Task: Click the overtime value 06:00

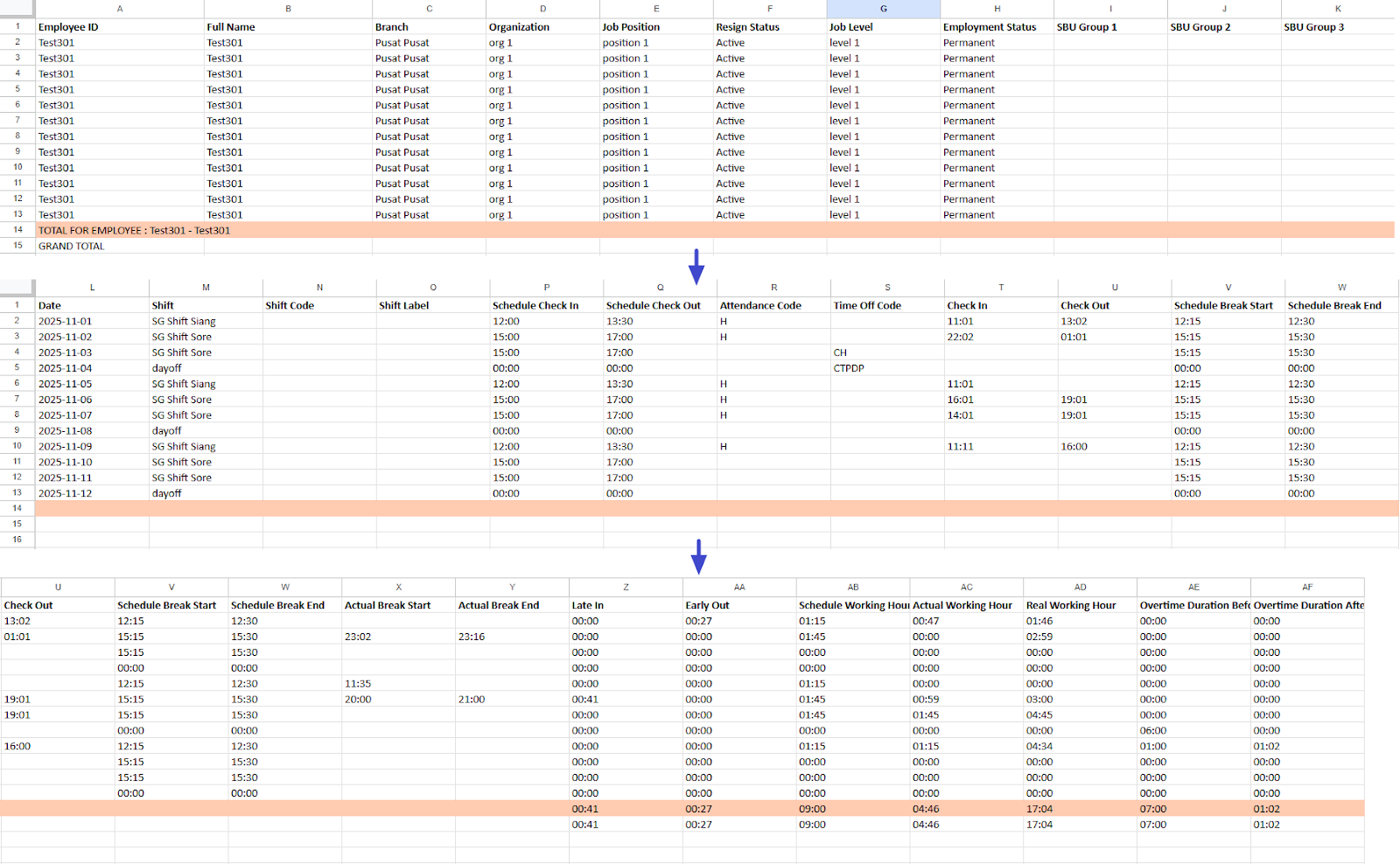Action: (x=1152, y=731)
